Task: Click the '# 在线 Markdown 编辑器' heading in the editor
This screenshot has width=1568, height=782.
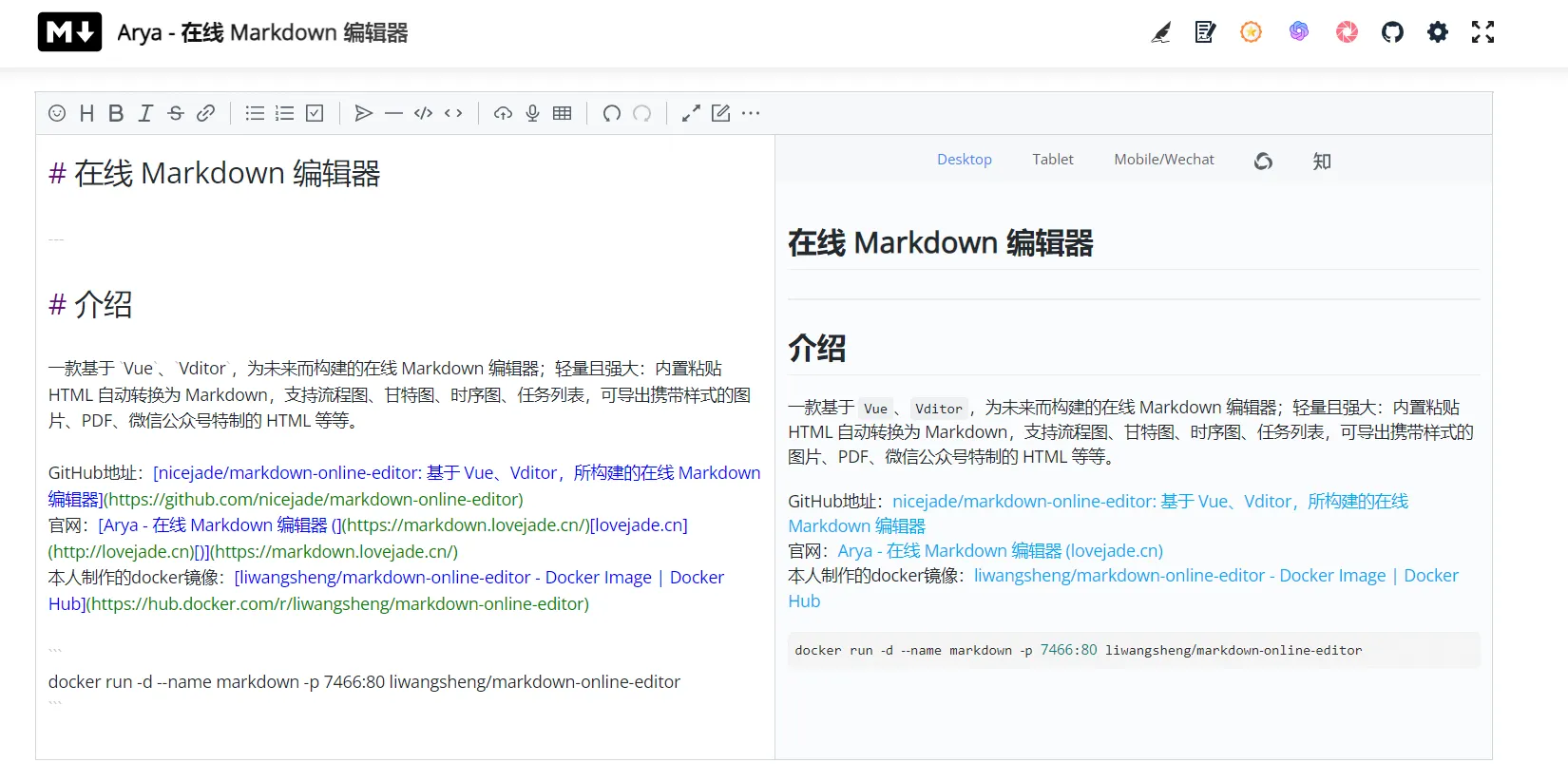Action: [x=215, y=173]
